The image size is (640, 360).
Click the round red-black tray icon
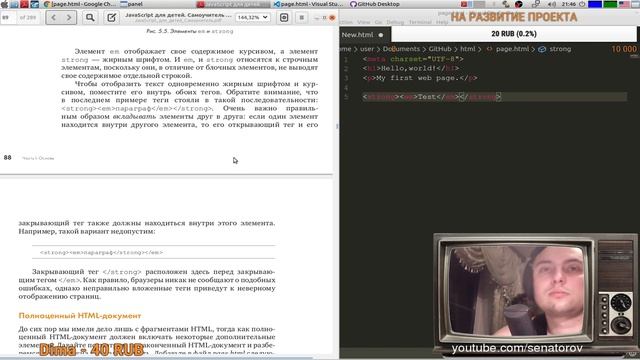point(519,4)
